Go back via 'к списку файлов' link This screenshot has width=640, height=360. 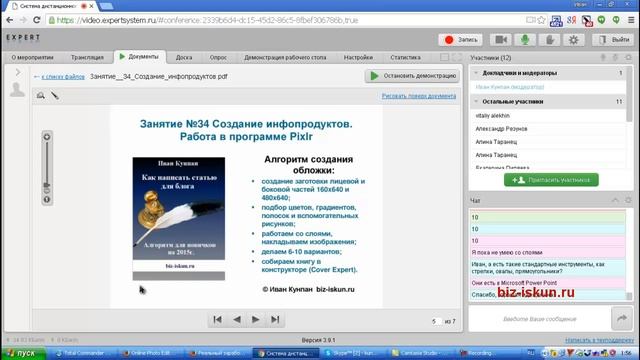point(63,76)
